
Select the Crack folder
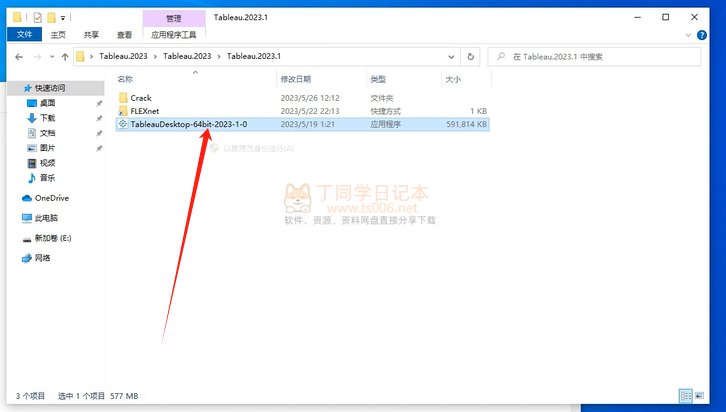coord(141,98)
